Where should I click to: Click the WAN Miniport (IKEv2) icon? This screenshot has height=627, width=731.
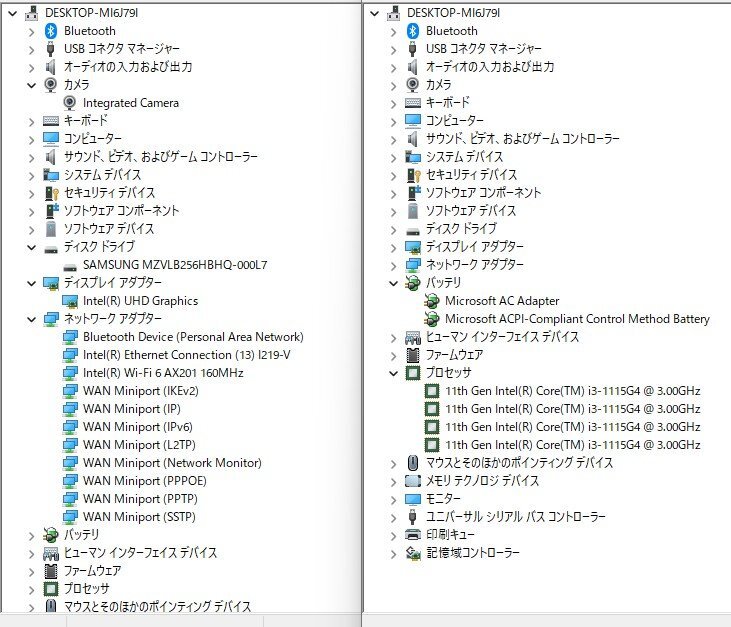point(70,391)
